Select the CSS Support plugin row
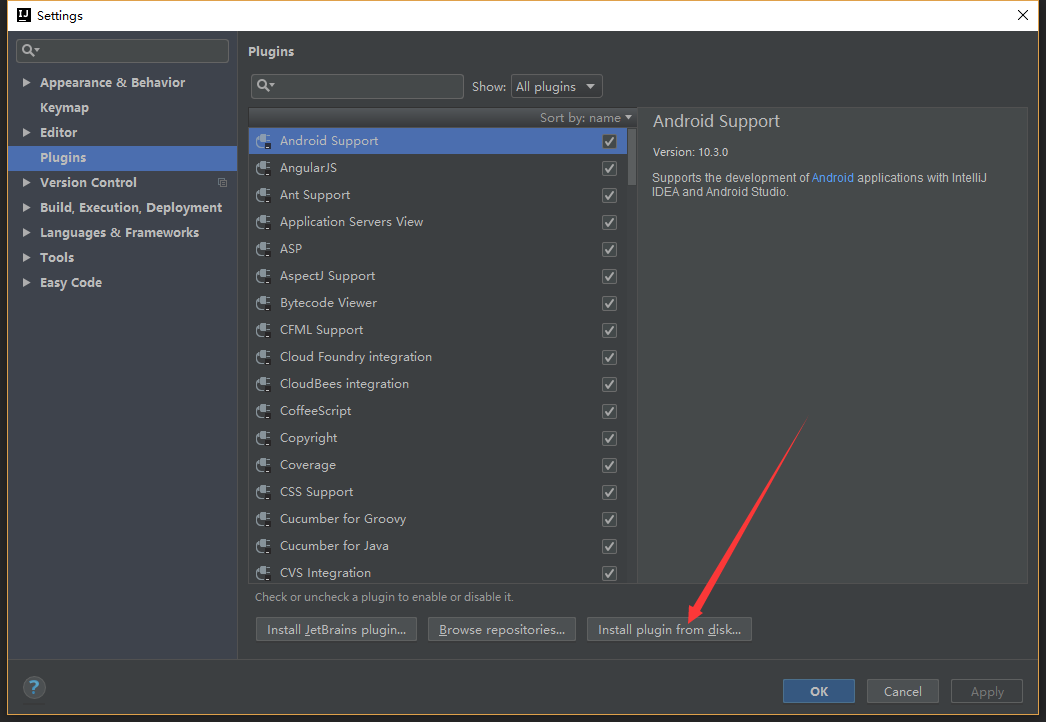1046x722 pixels. pos(438,492)
